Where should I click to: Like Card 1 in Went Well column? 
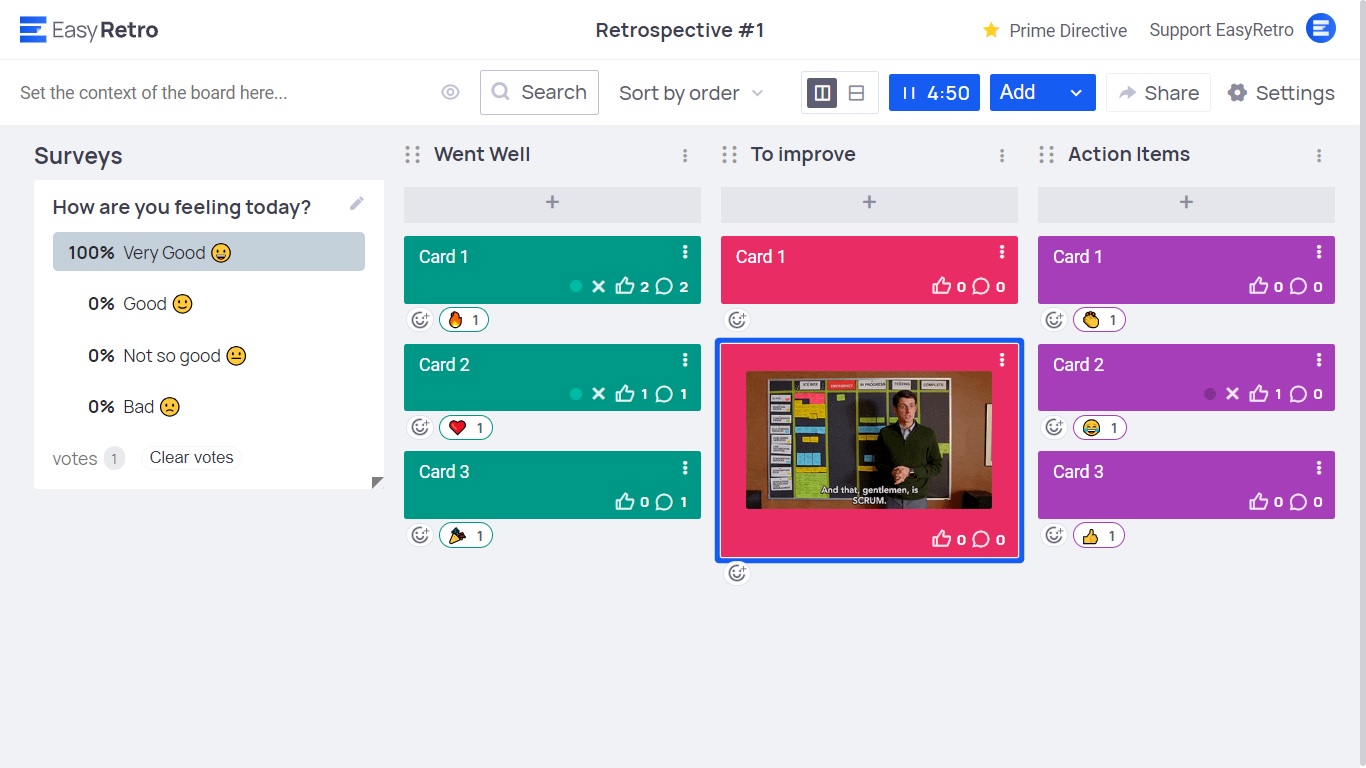coord(625,287)
